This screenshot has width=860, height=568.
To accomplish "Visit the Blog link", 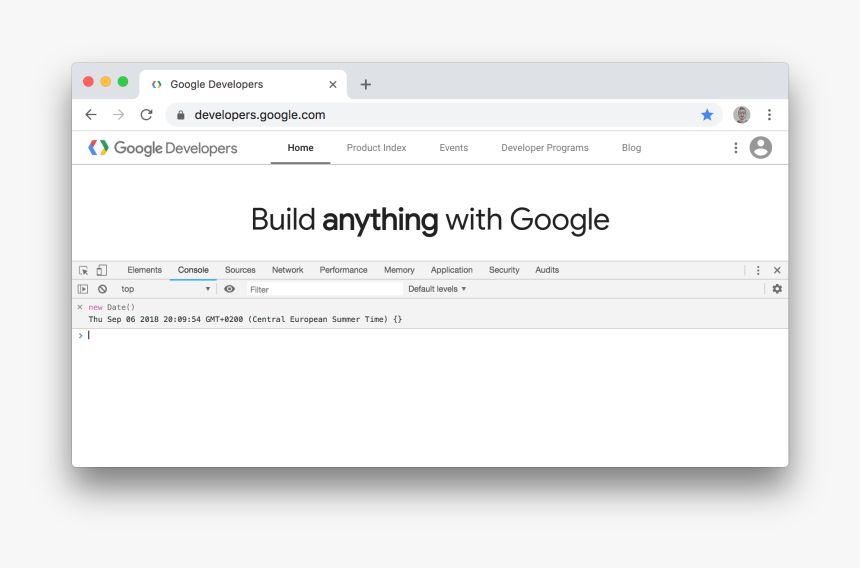I will 631,148.
